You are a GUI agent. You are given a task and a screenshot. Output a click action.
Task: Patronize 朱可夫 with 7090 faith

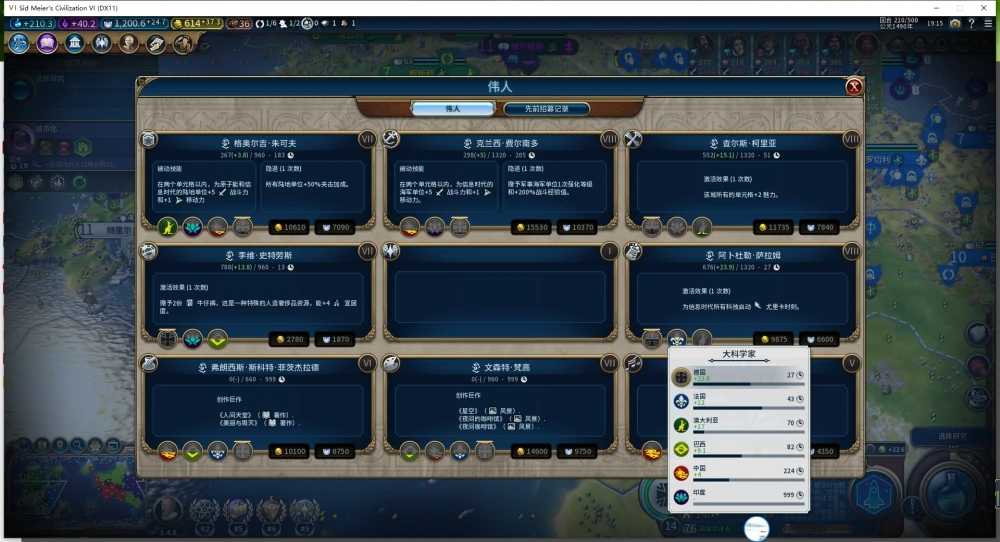(337, 227)
